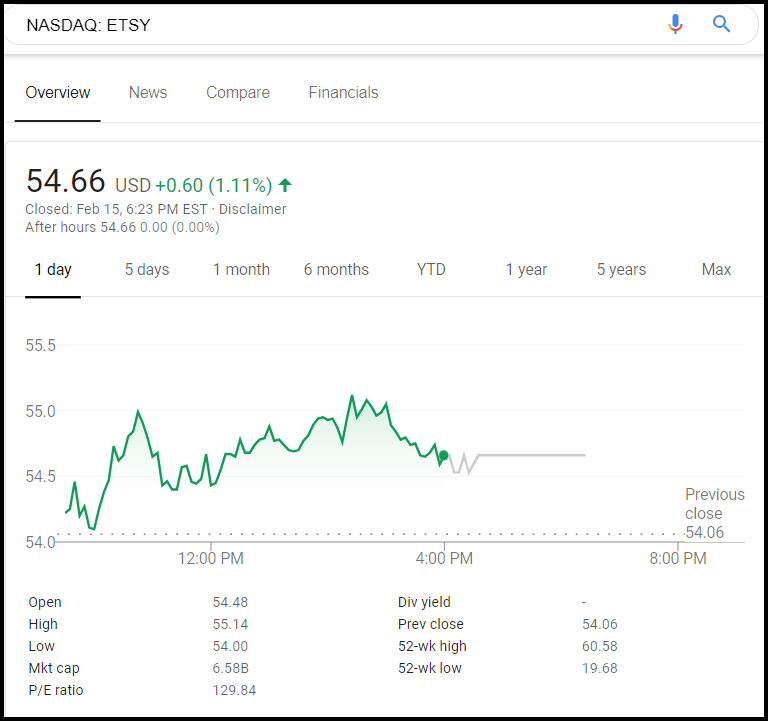
Task: Show the 1 month chart range
Action: [241, 270]
